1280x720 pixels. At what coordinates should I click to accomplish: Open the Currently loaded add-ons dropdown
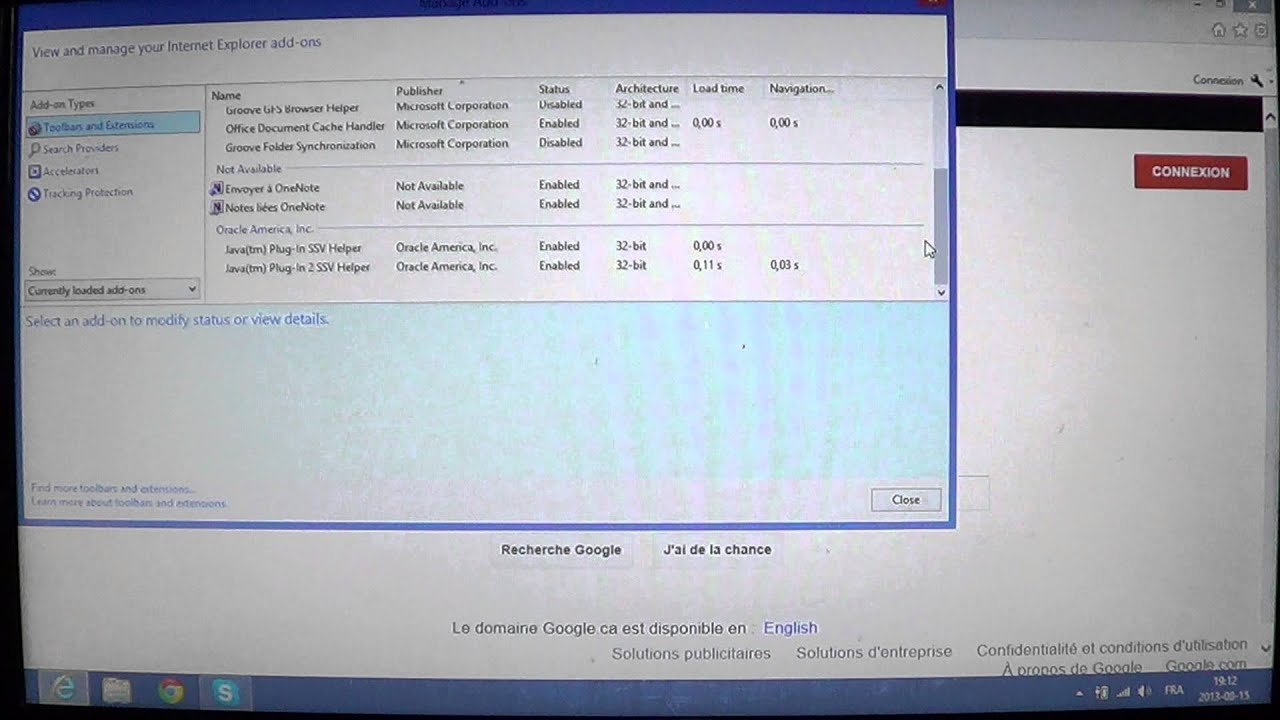point(112,290)
